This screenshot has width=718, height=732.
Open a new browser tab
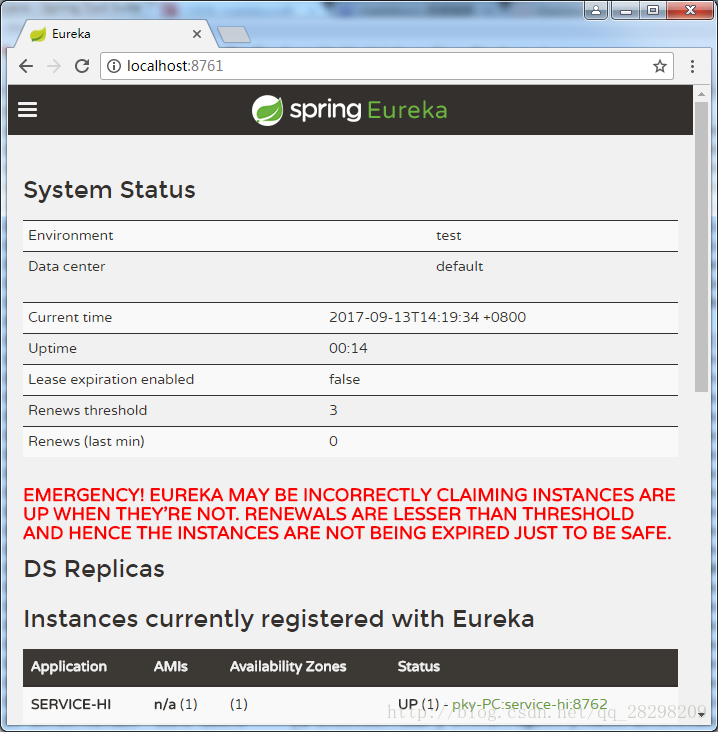coord(234,35)
